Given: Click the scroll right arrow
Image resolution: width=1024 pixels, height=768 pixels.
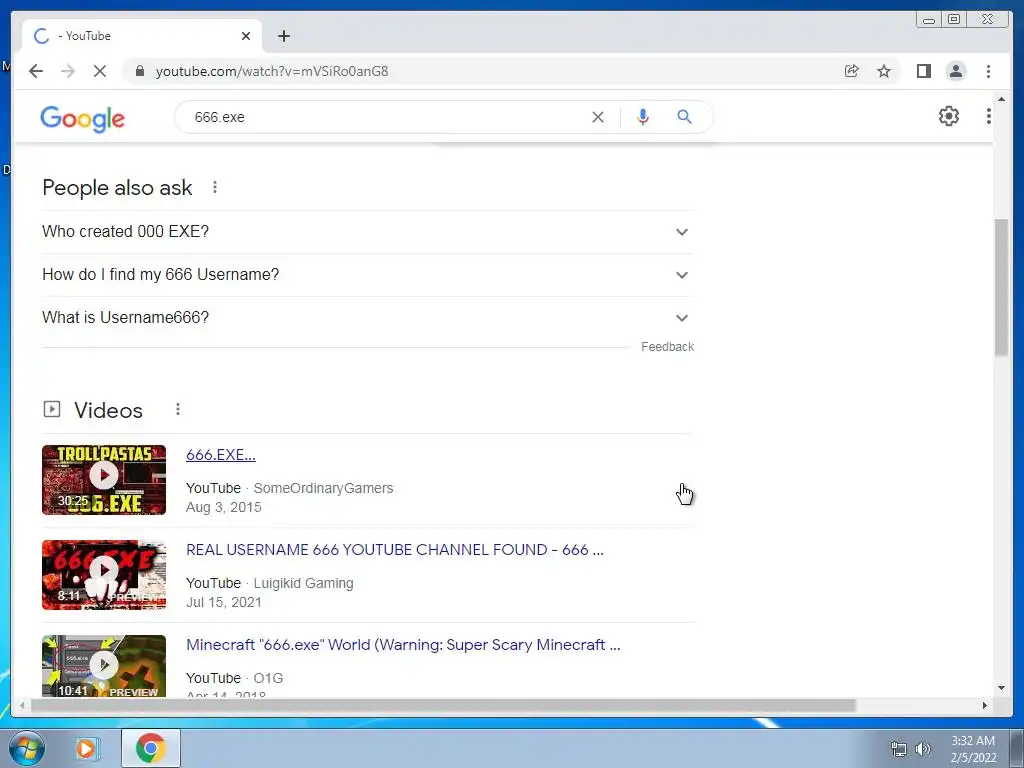Looking at the screenshot, I should 985,705.
